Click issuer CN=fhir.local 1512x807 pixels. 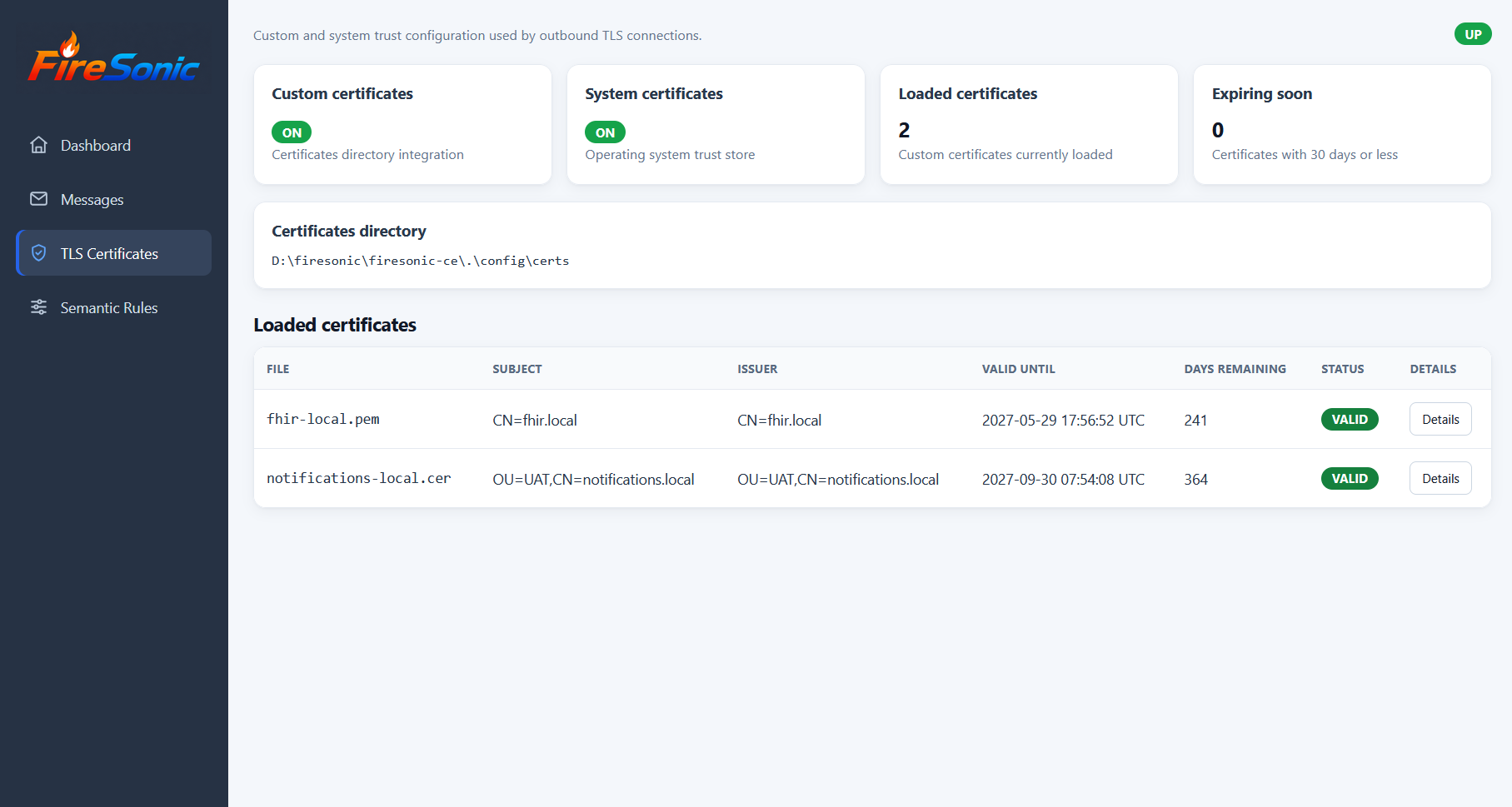[x=780, y=421]
